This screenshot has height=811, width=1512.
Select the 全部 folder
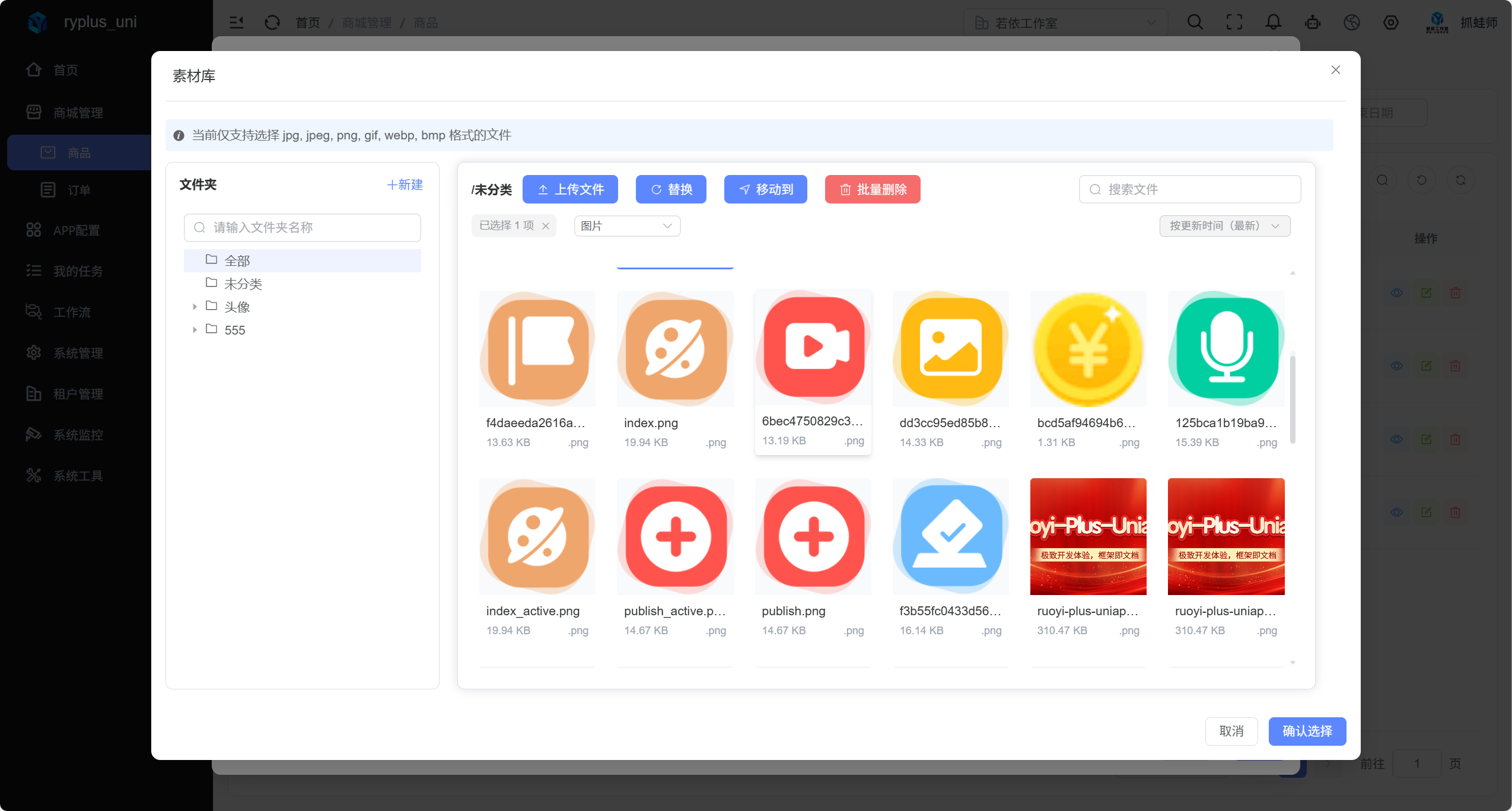tap(237, 260)
